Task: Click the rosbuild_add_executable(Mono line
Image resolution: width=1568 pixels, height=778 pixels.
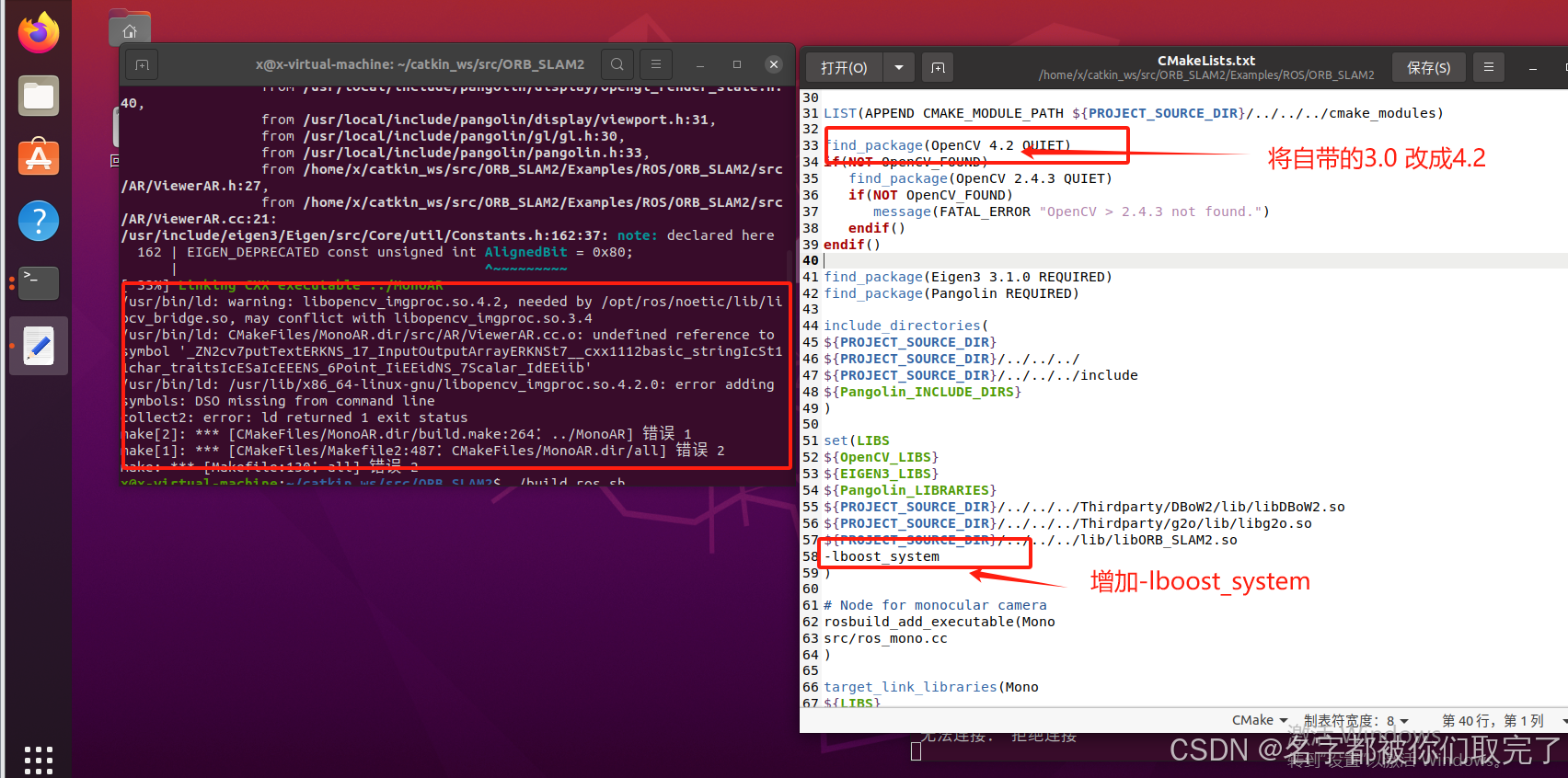Action: [940, 622]
